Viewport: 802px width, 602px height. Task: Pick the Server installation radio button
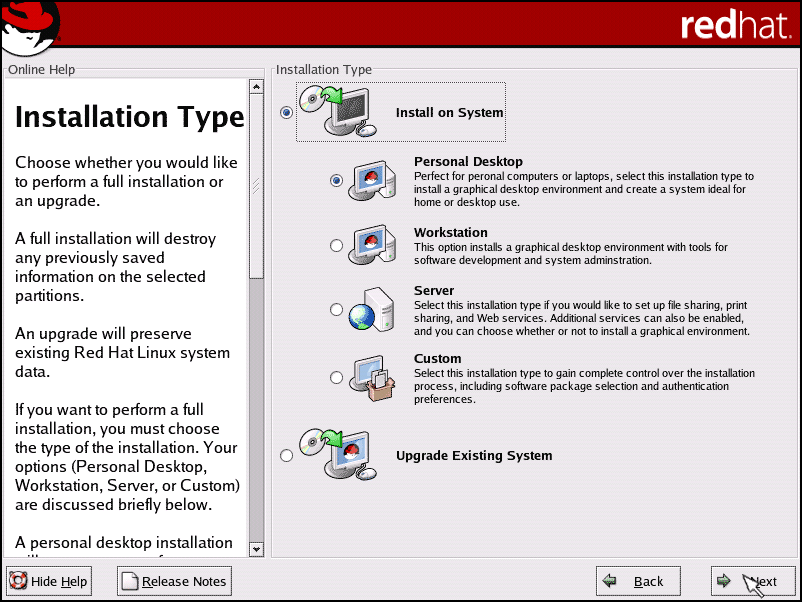336,309
